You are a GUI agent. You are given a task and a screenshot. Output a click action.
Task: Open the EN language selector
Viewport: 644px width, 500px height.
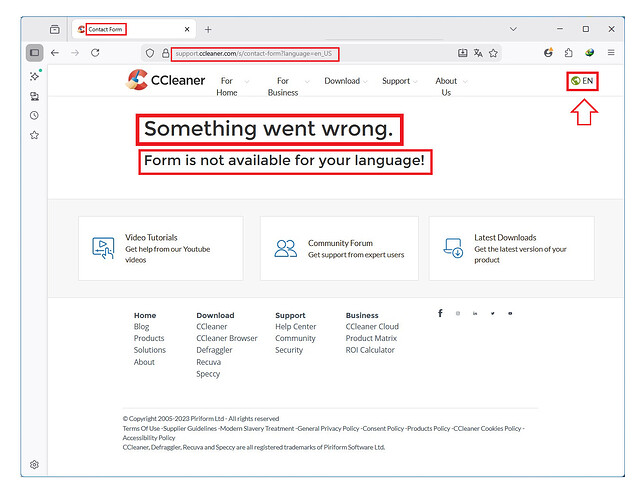582,81
